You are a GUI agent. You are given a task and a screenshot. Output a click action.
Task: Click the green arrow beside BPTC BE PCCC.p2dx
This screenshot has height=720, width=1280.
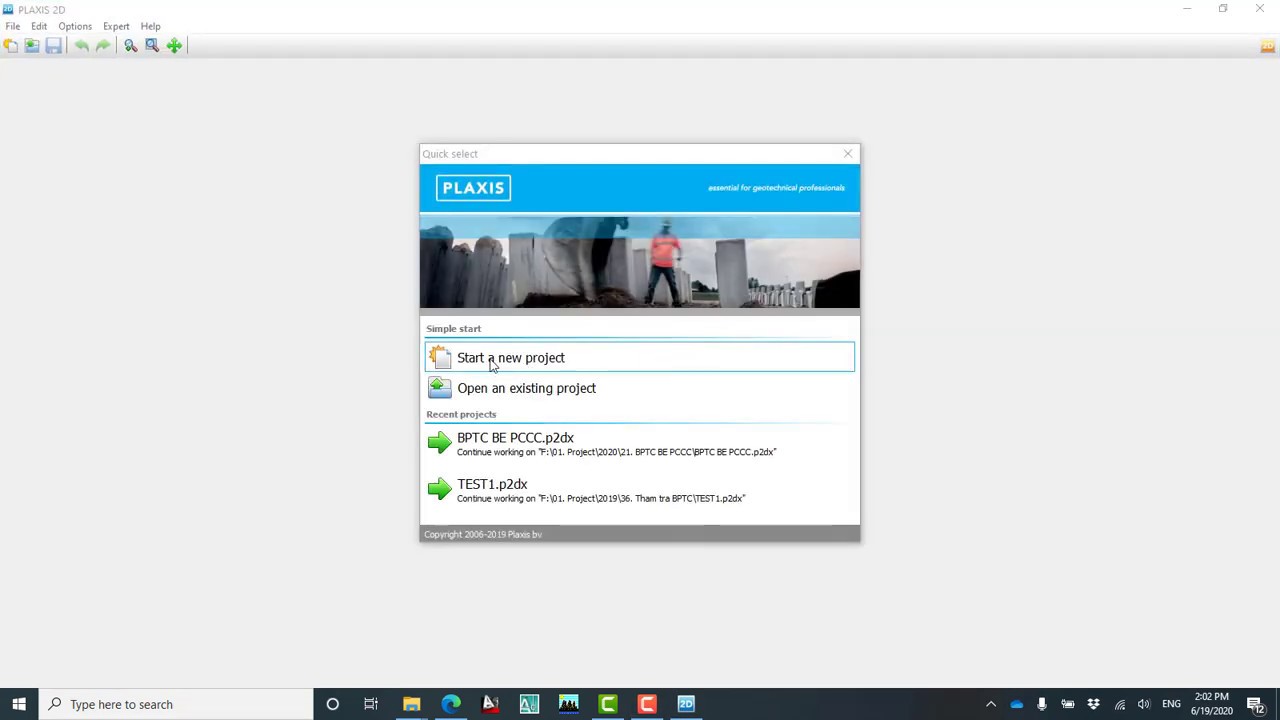(439, 442)
